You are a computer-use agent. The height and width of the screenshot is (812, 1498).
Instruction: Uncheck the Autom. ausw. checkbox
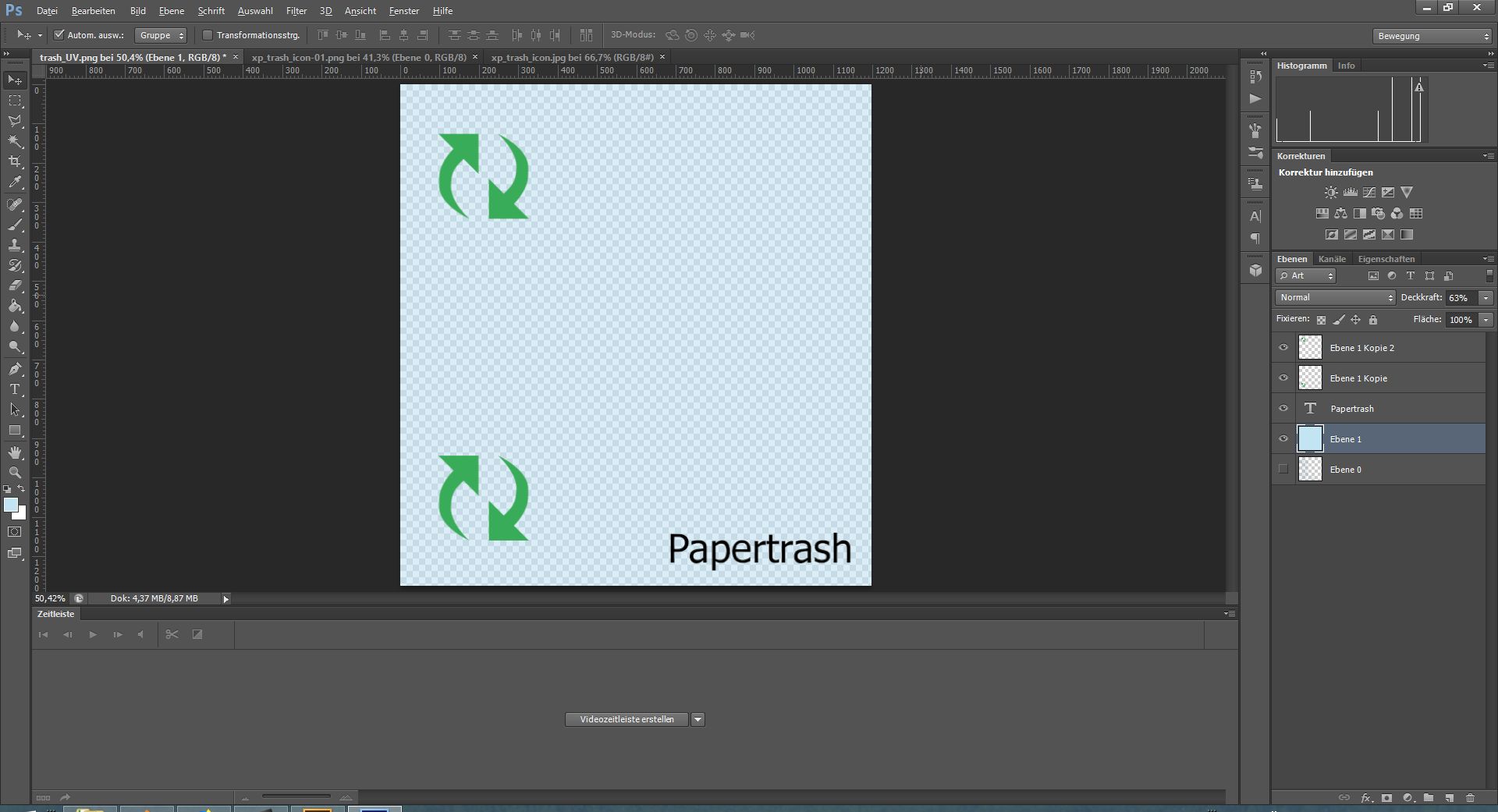59,35
